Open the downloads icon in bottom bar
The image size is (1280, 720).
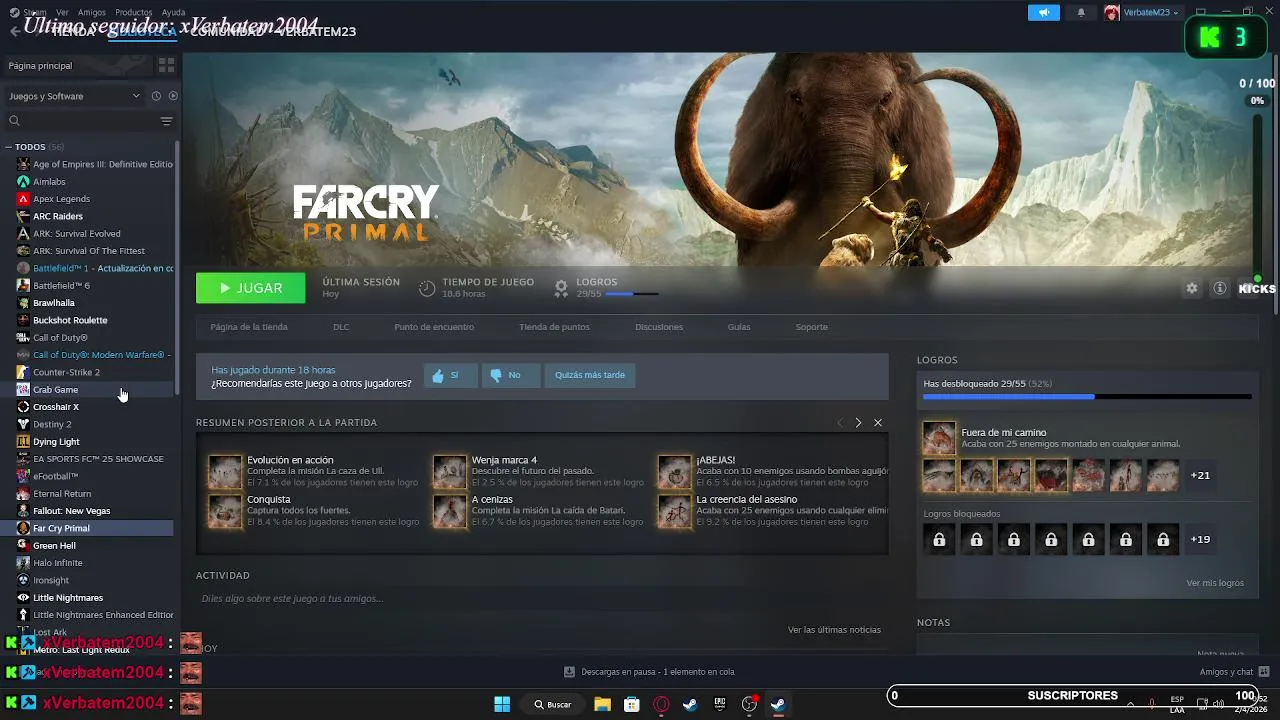pos(569,672)
